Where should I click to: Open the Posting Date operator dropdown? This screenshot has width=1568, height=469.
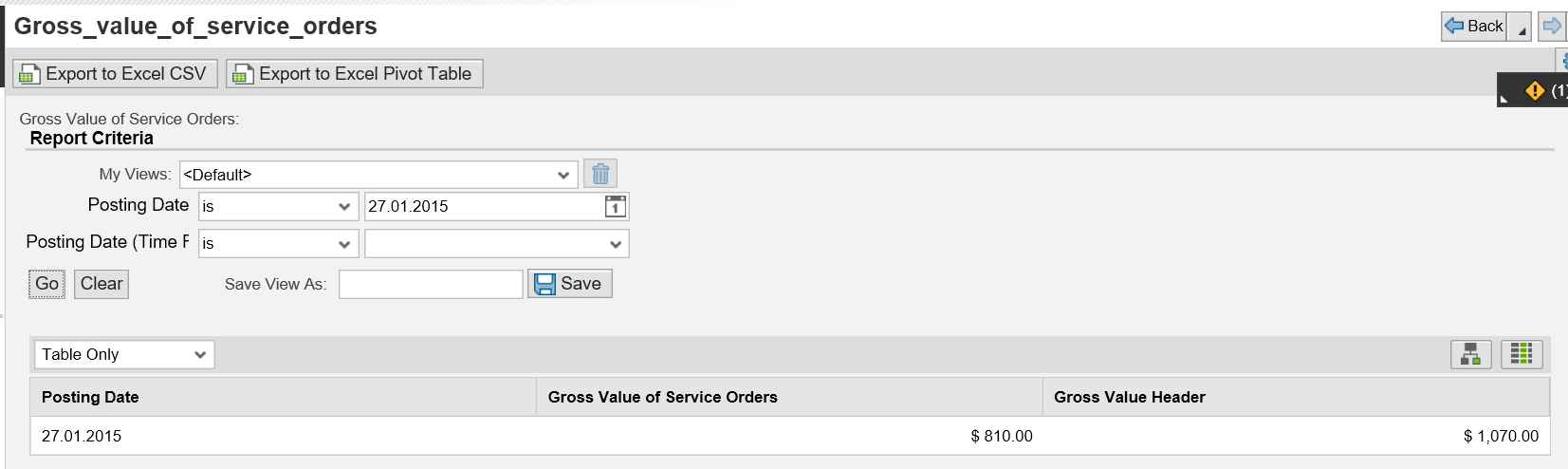pyautogui.click(x=279, y=206)
